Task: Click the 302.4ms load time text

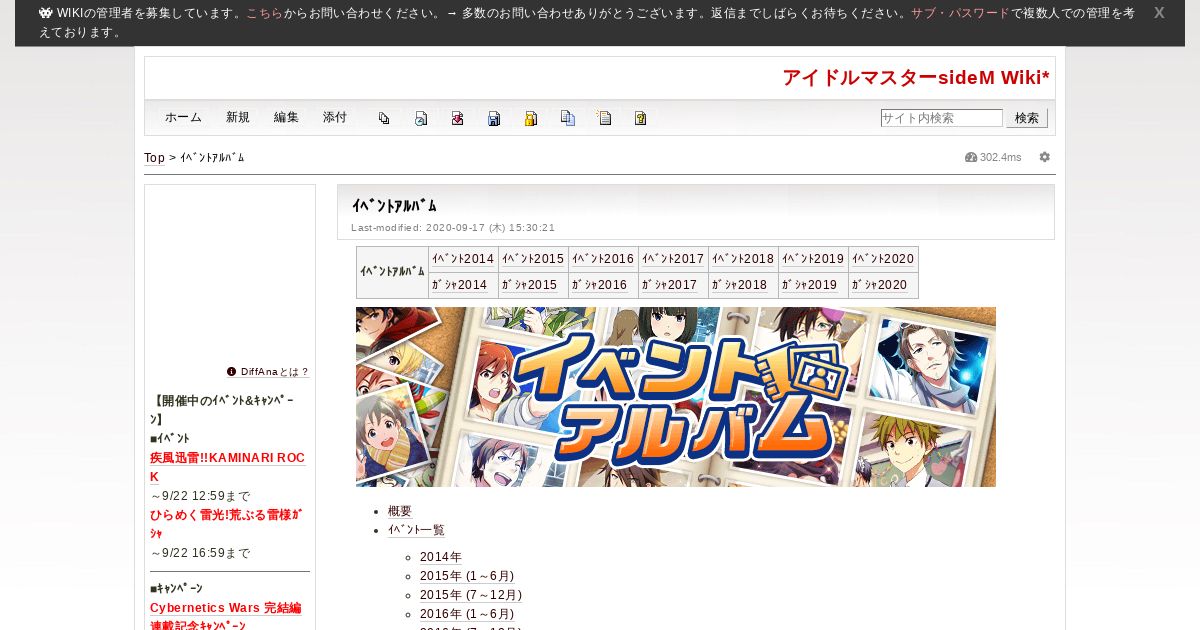Action: pos(1000,157)
